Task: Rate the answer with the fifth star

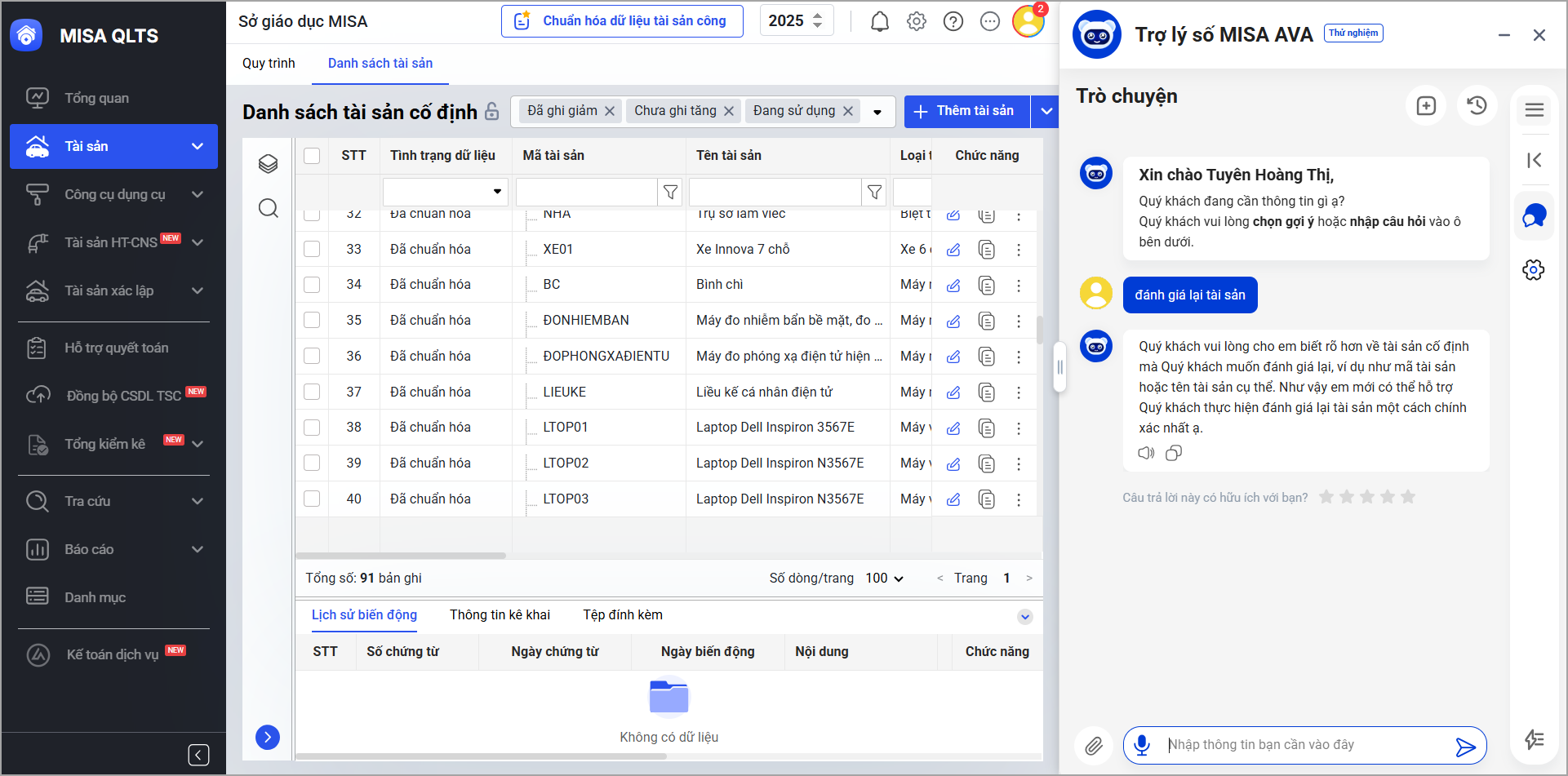Action: coord(1408,497)
